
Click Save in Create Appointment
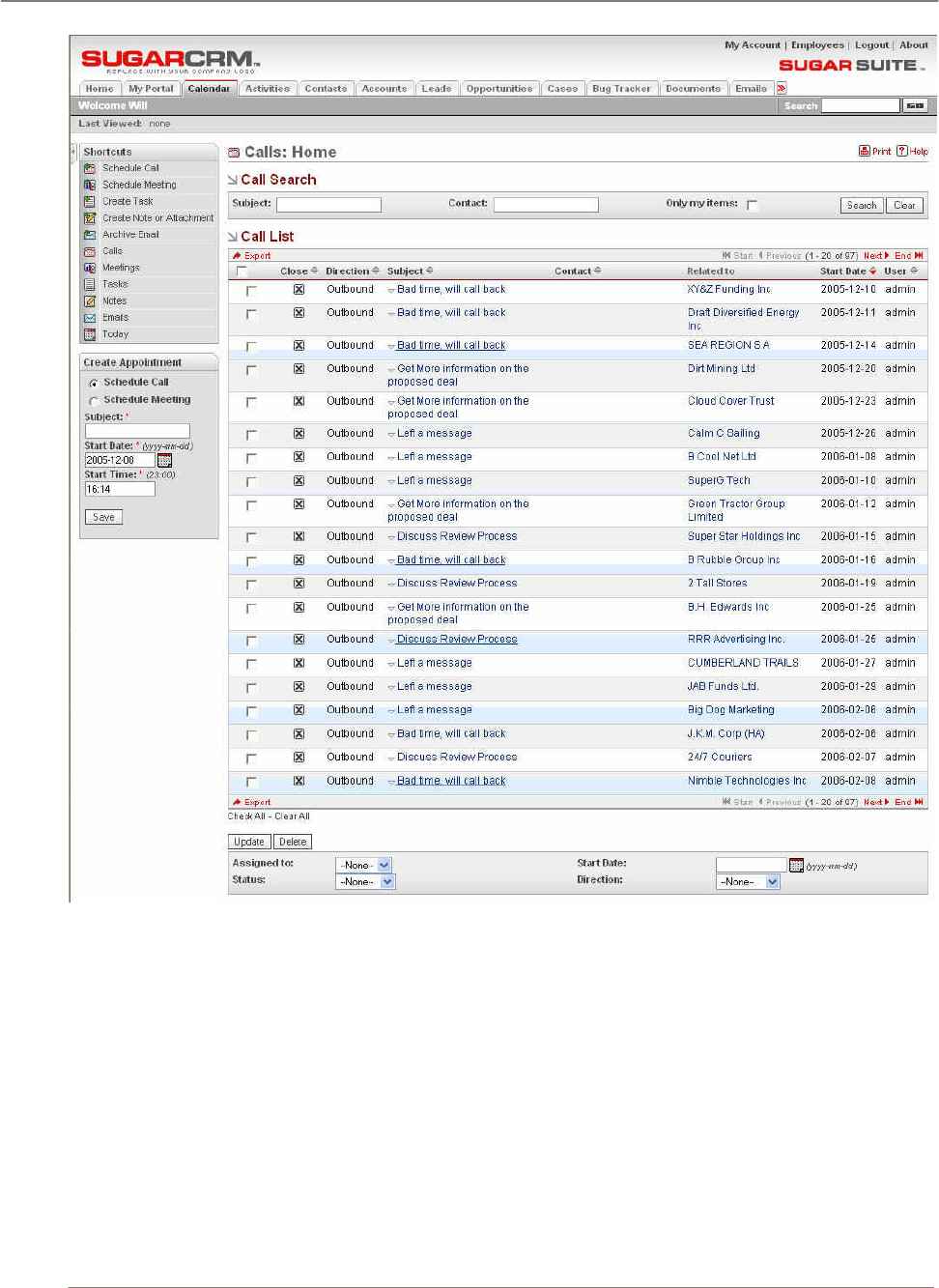pos(103,517)
